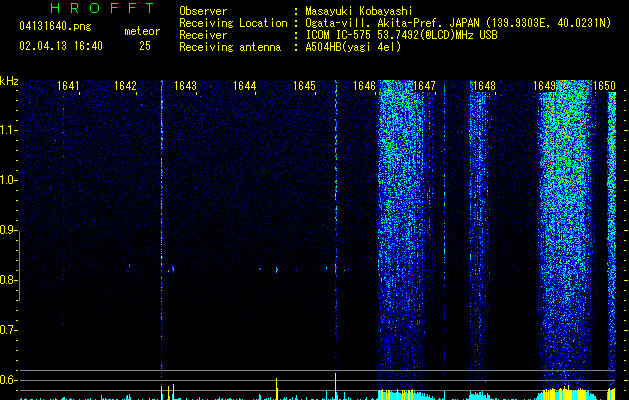This screenshot has height=400, width=629.
Task: Click the 1650 time marker
Action: pos(604,86)
